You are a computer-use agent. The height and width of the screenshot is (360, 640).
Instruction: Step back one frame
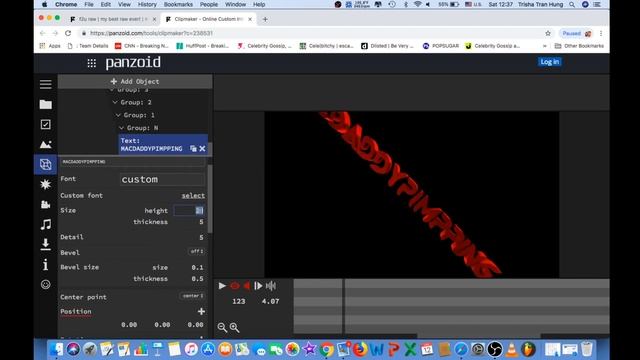pyautogui.click(x=247, y=286)
